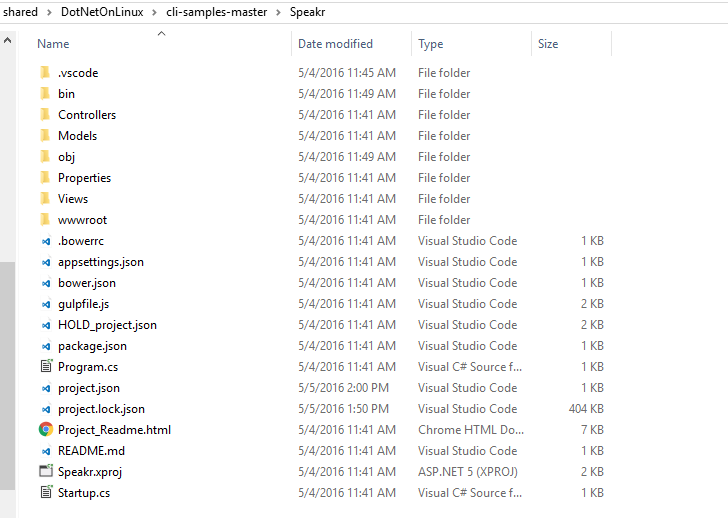Click the VS Code icon beside README.md

point(45,451)
